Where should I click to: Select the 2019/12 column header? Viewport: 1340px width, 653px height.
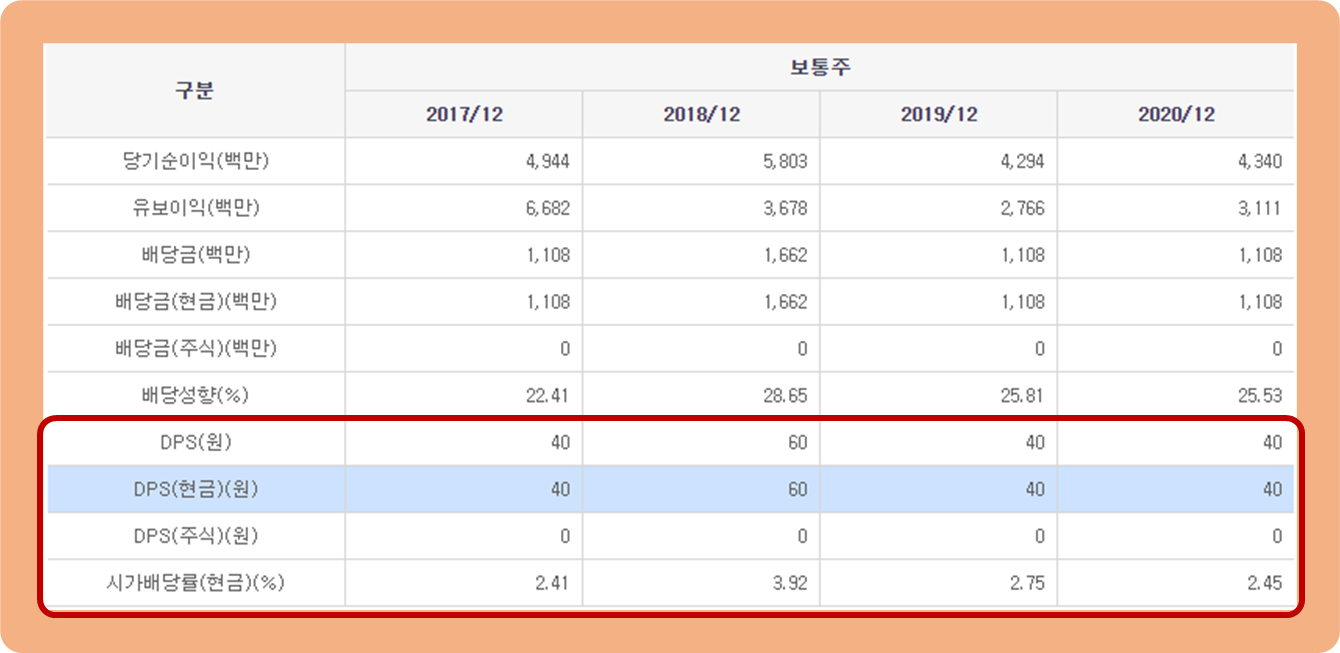938,114
